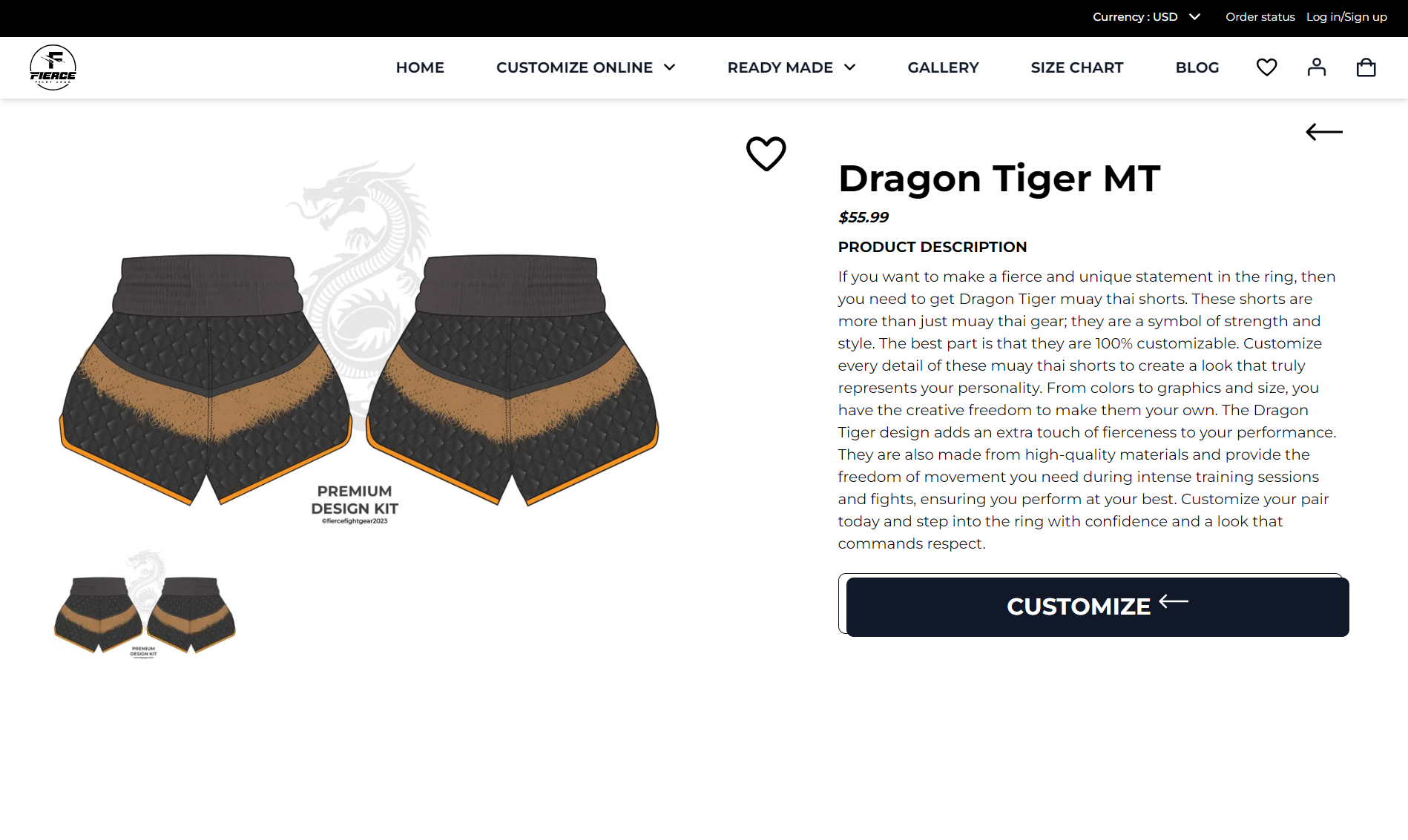1408x840 pixels.
Task: Open the shopping bag cart icon
Action: tap(1366, 67)
